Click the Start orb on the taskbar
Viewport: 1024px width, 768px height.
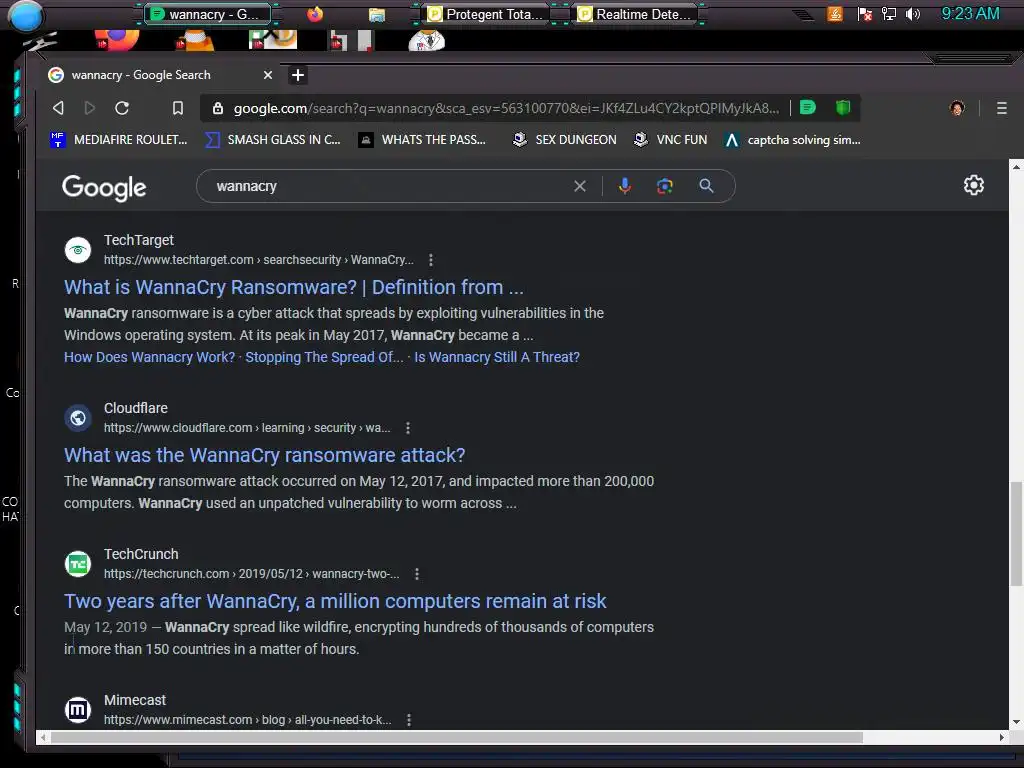(x=25, y=16)
